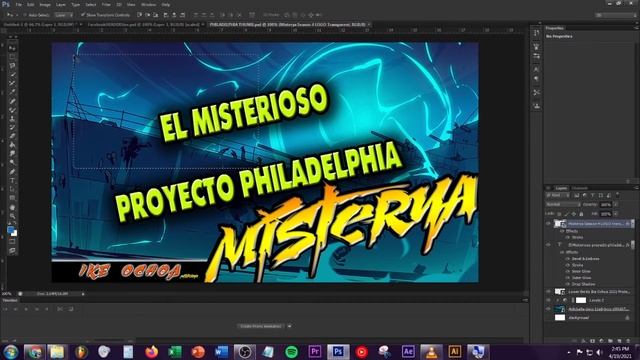Open the Opacity value dropdown arrow
Image resolution: width=640 pixels, height=360 pixels.
click(616, 204)
